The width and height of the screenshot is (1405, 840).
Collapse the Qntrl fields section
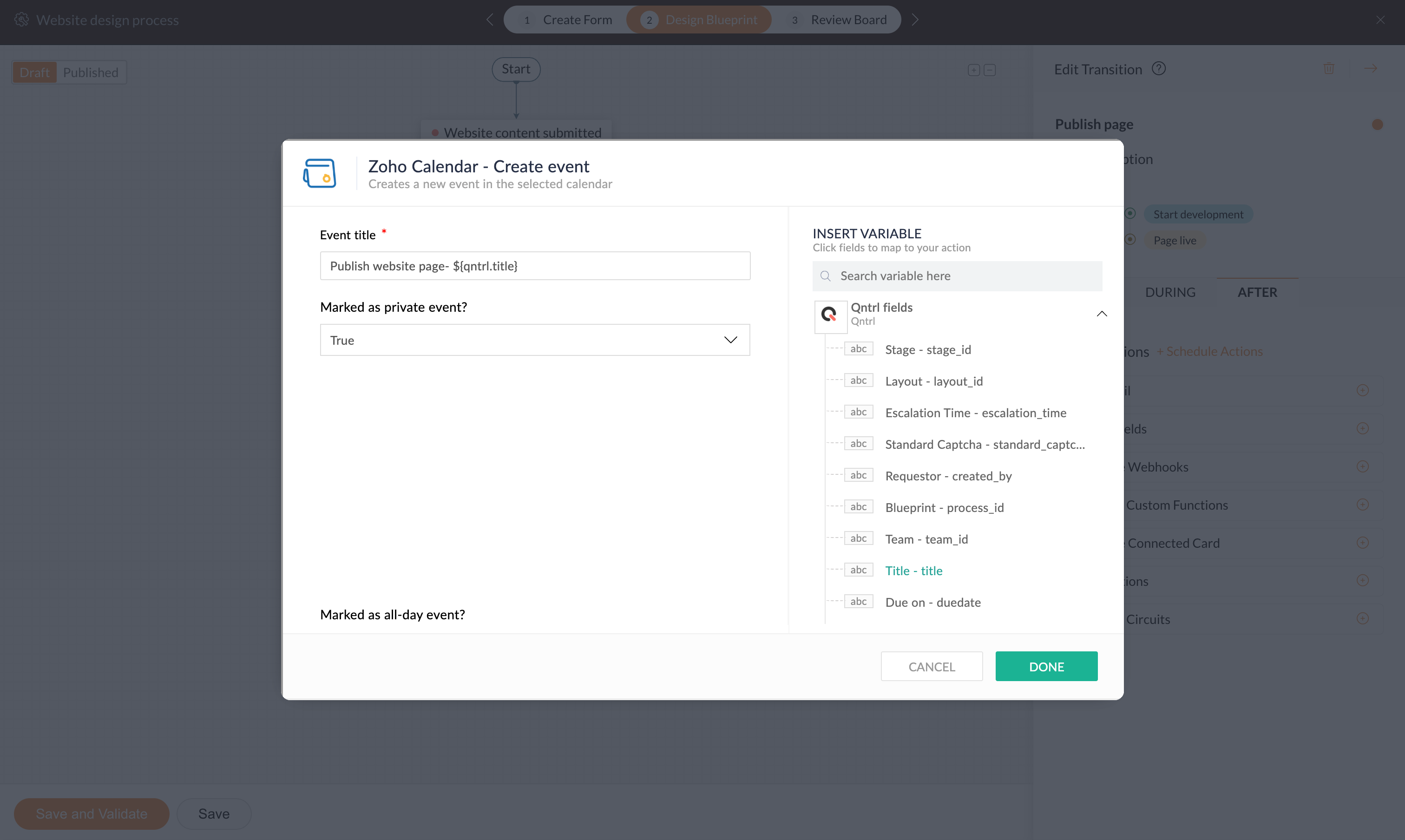pyautogui.click(x=1101, y=314)
